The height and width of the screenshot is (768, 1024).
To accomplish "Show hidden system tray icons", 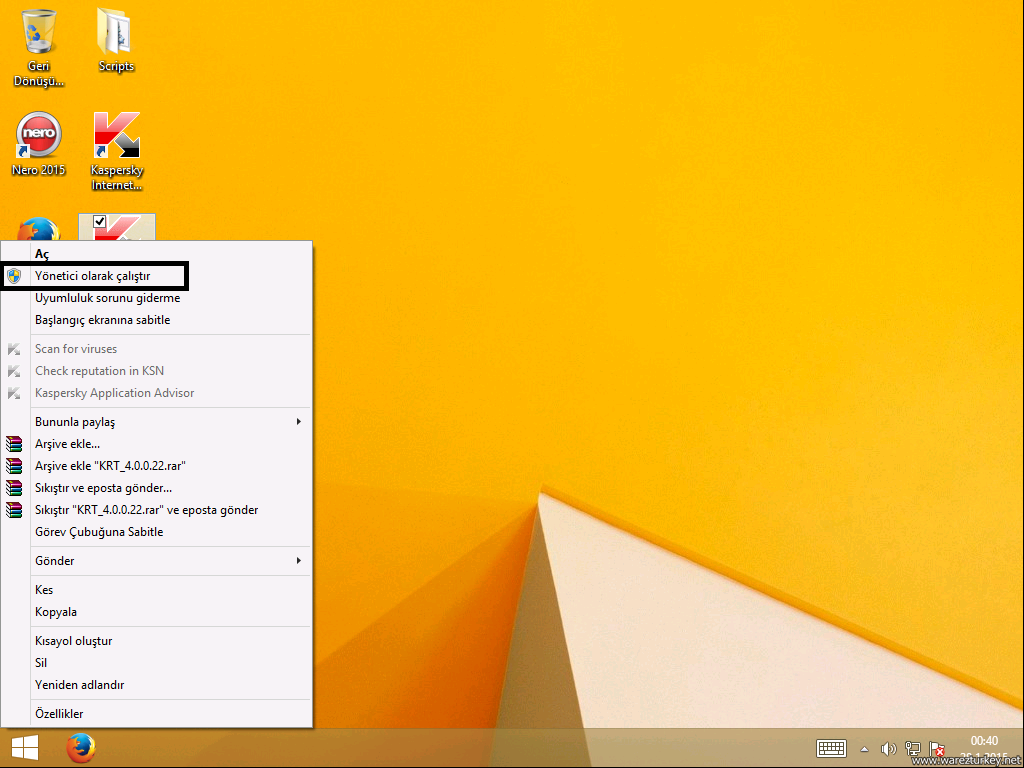I will click(x=865, y=748).
